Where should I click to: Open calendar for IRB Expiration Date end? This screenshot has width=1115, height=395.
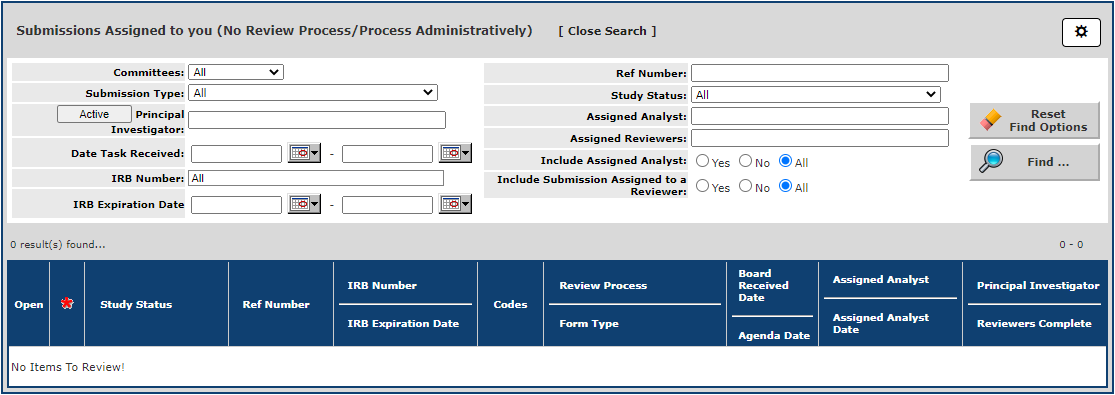click(x=455, y=204)
